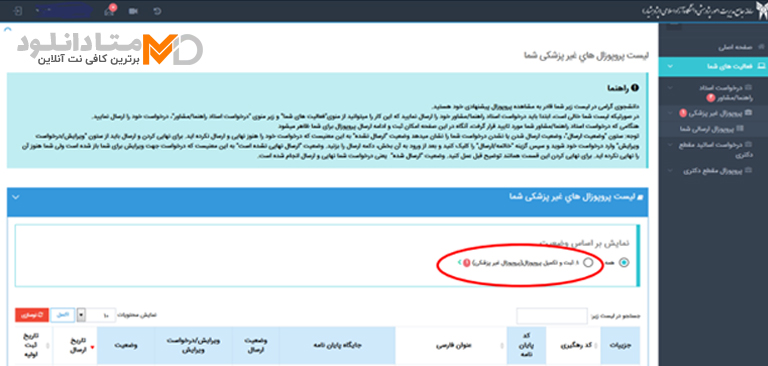Click the briefcase icon beside پروپوزال غیر پزشکی
This screenshot has height=366, width=768.
[747, 113]
